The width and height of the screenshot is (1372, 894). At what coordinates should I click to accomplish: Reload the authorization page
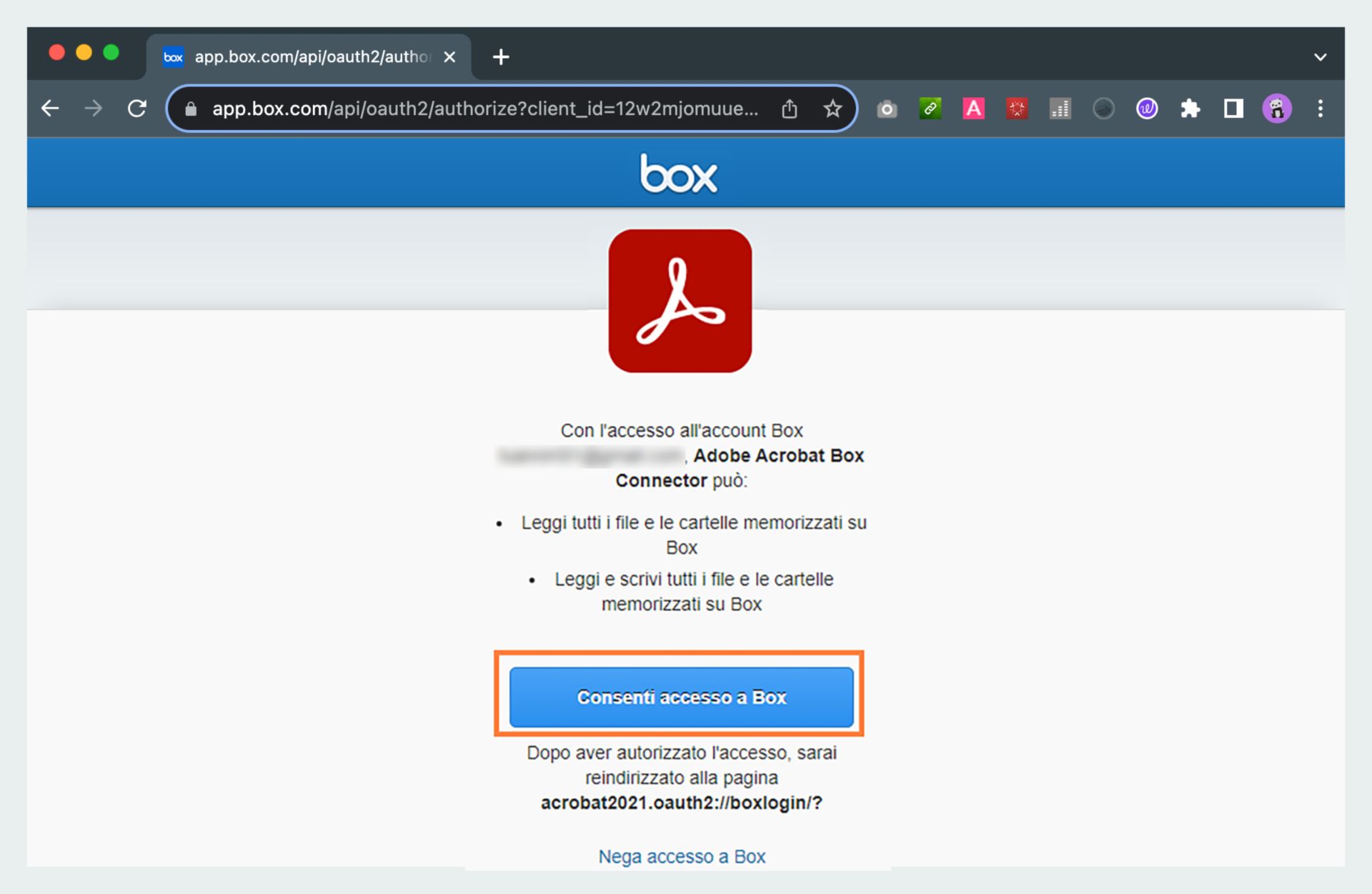pyautogui.click(x=137, y=109)
